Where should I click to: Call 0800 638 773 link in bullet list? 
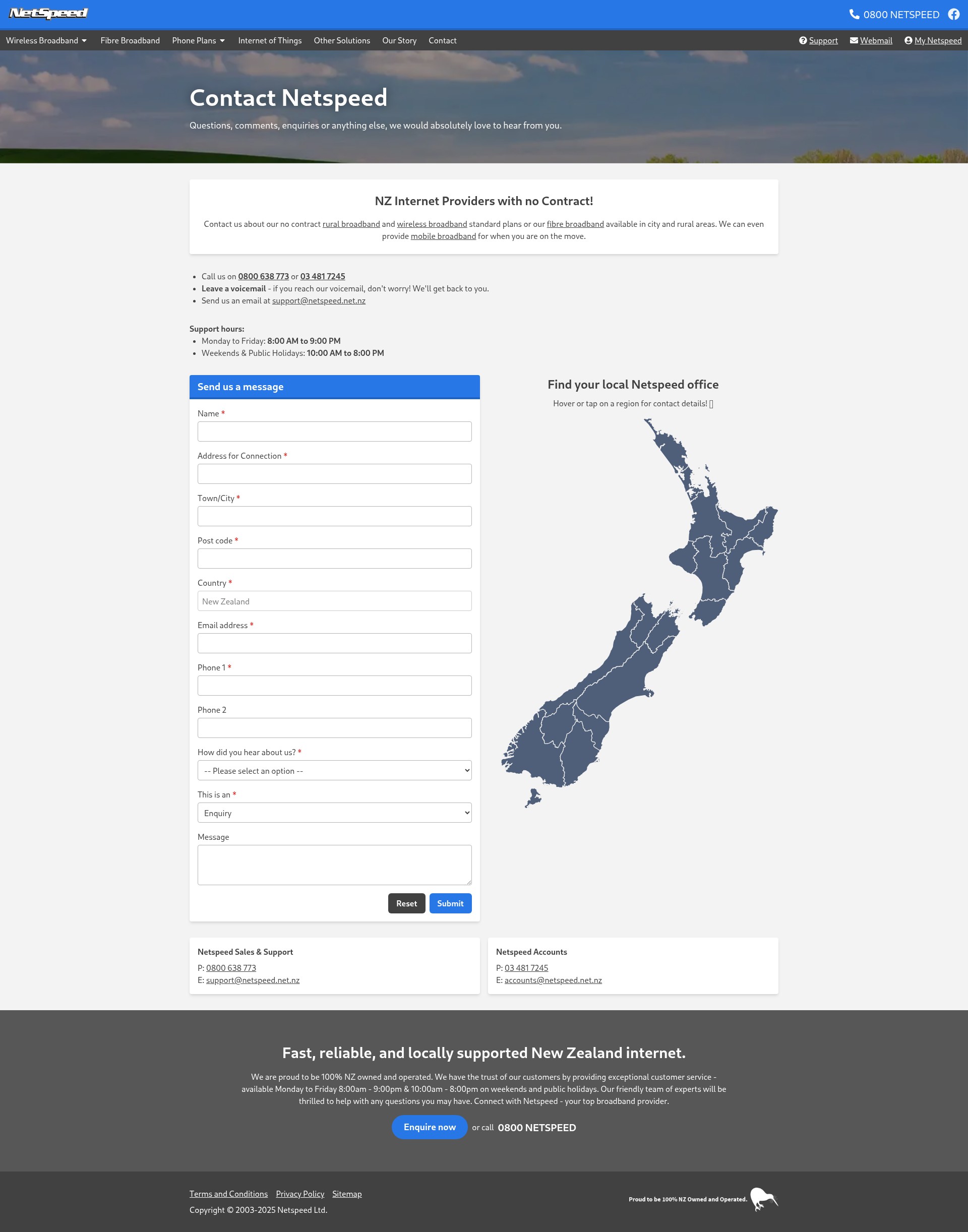coord(264,276)
